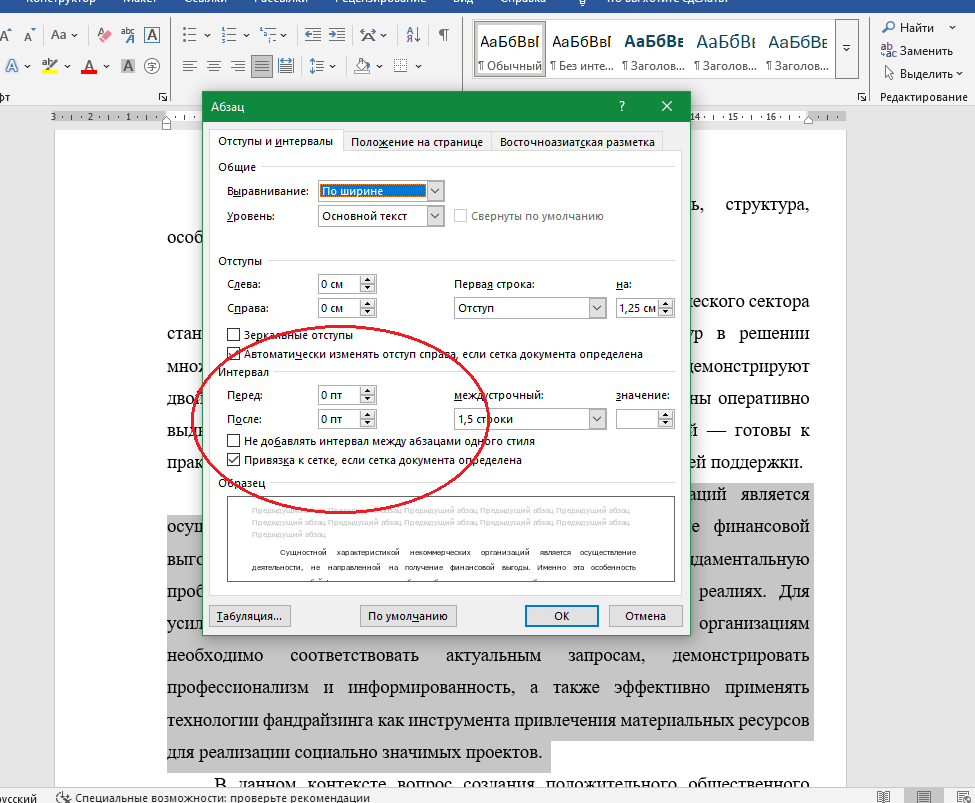The image size is (975, 803).
Task: Check 'Не добавлять интервал между абзацами' box
Action: pyautogui.click(x=234, y=441)
